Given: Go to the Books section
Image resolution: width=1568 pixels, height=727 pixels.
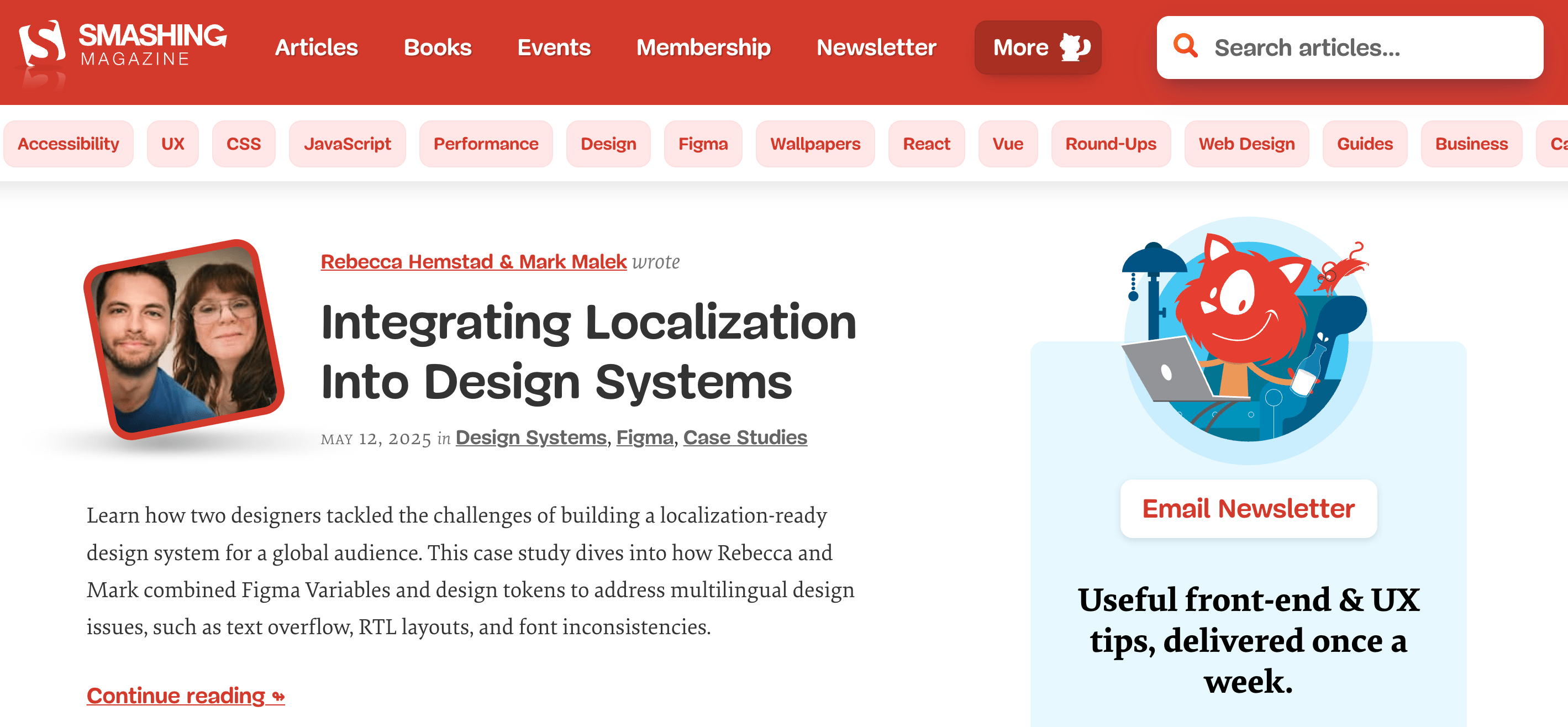Looking at the screenshot, I should tap(437, 48).
